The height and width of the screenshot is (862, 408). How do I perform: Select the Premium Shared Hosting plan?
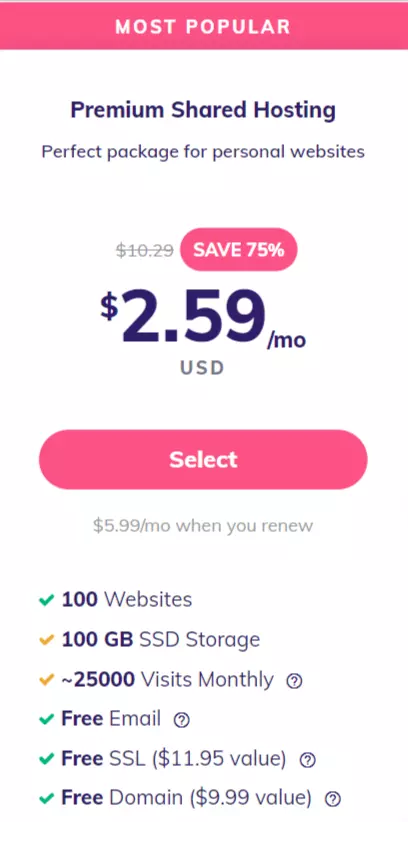(203, 460)
